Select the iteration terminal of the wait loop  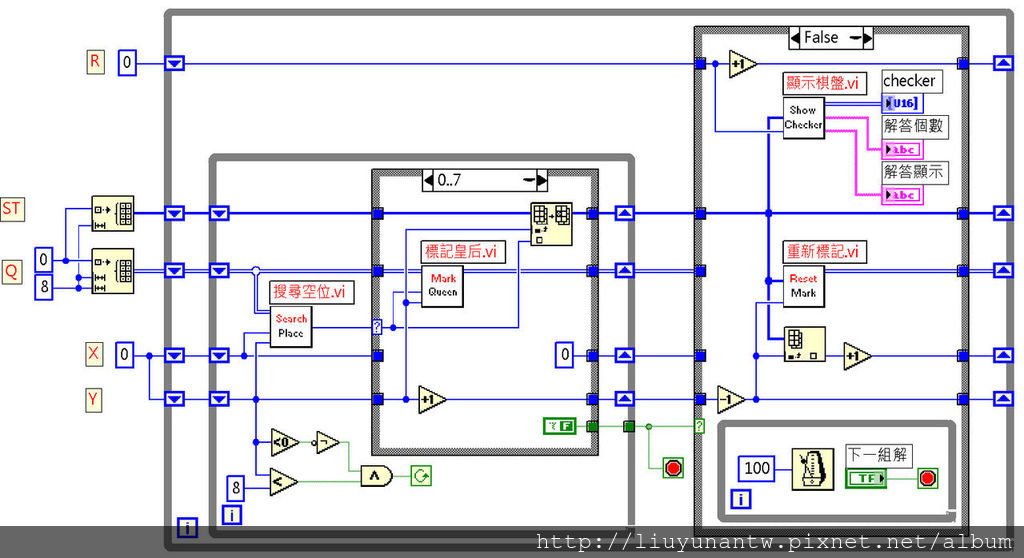pyautogui.click(x=741, y=499)
